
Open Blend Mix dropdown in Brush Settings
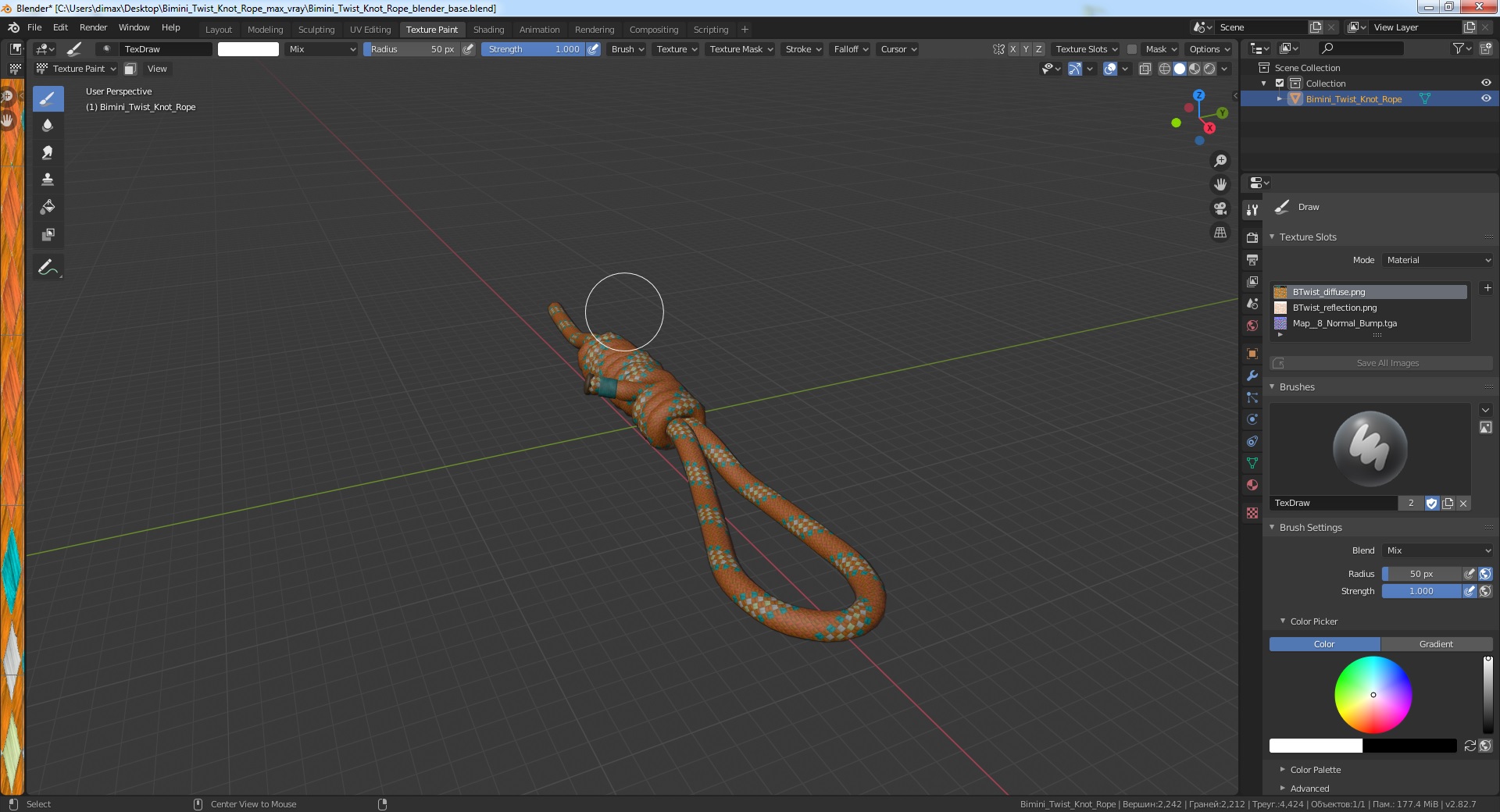(1437, 550)
